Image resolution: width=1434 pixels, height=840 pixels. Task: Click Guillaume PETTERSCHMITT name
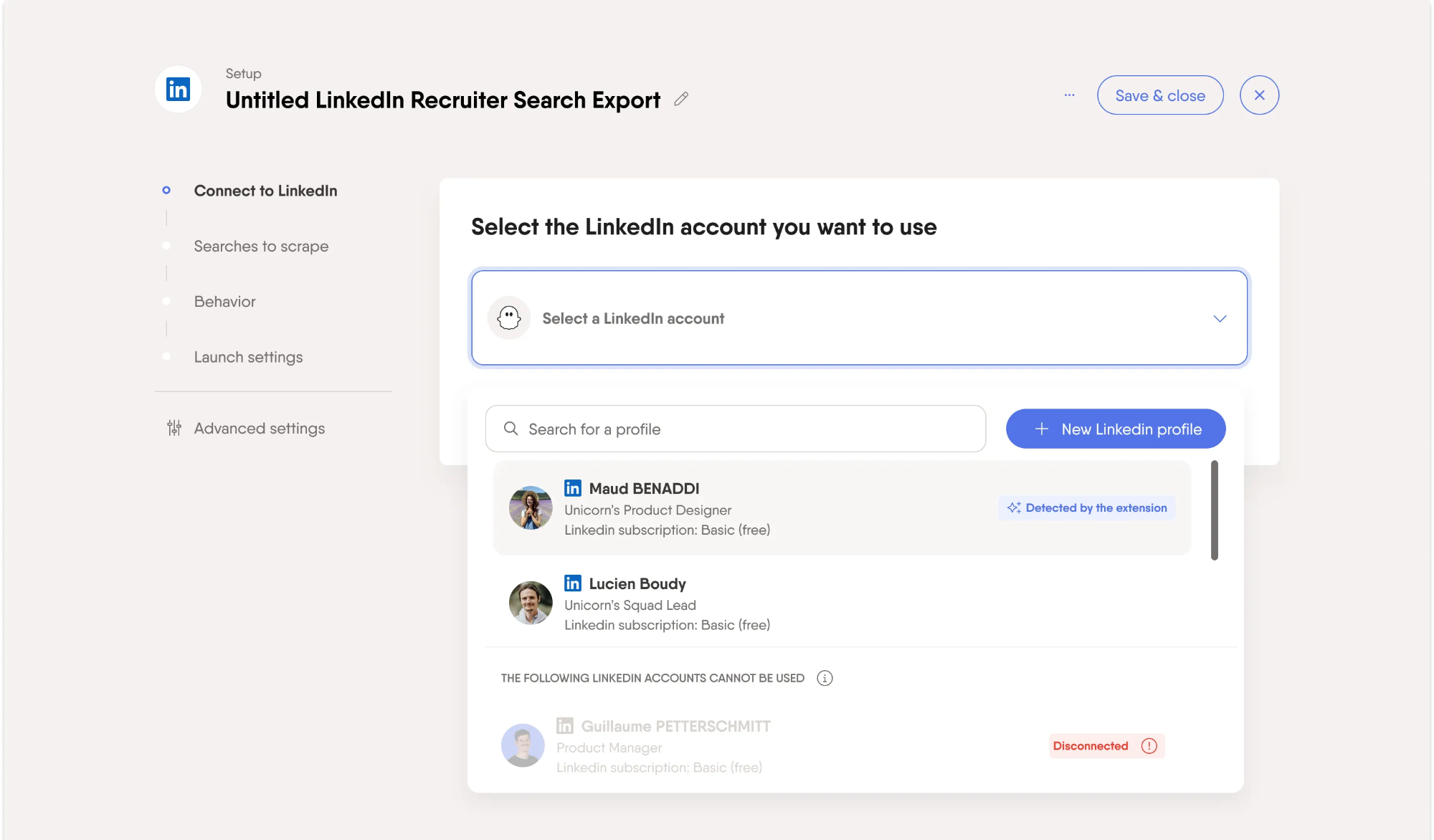pyautogui.click(x=675, y=726)
